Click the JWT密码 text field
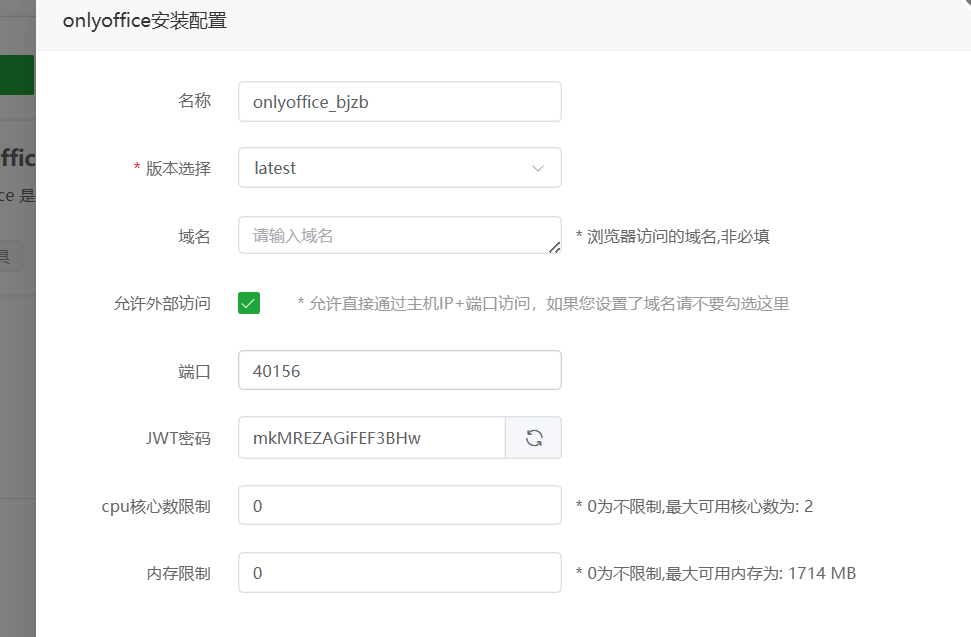The width and height of the screenshot is (971, 637). (x=370, y=437)
